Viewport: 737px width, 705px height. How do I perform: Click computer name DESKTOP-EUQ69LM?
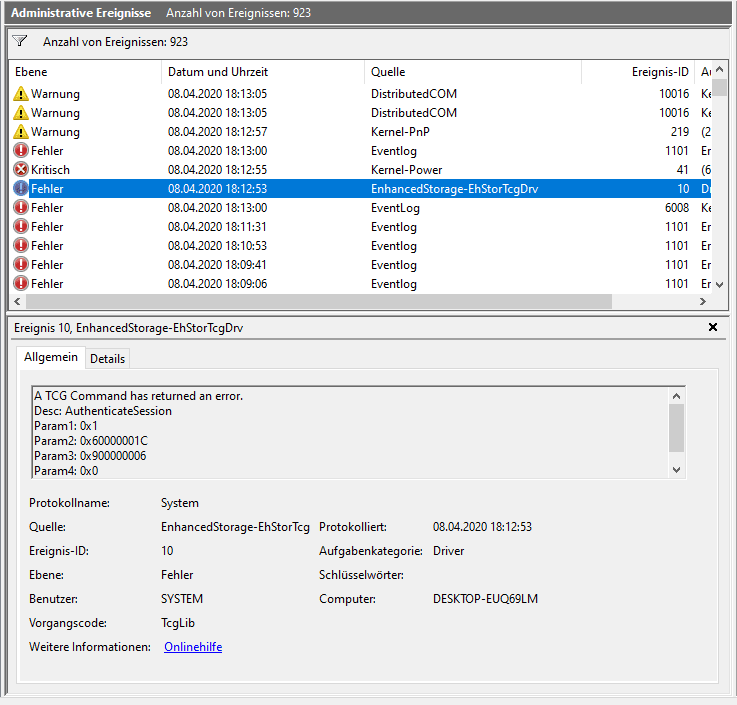click(x=485, y=599)
